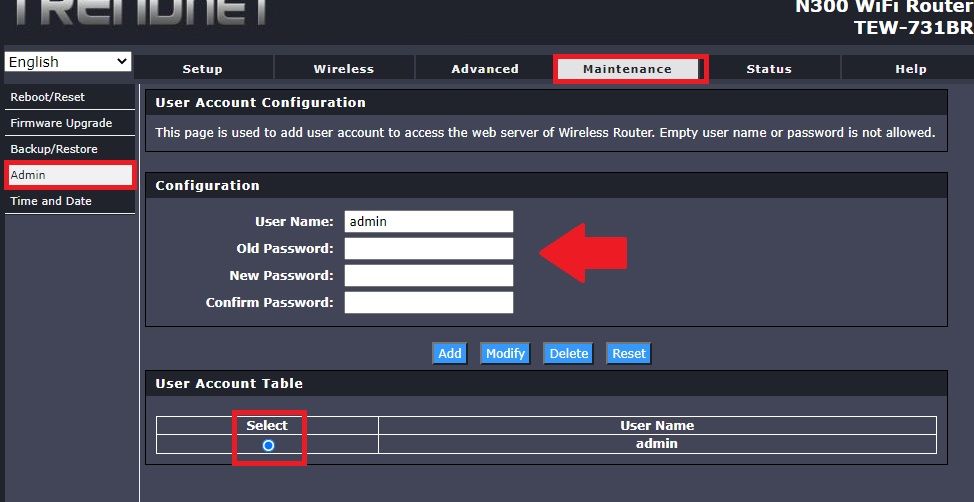Select the admin account radio button
The height and width of the screenshot is (502, 974).
268,445
